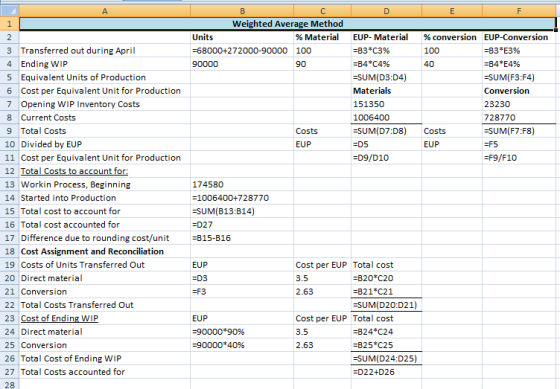Click the =B3*C3% formula cell
560x389 pixels.
[x=386, y=51]
